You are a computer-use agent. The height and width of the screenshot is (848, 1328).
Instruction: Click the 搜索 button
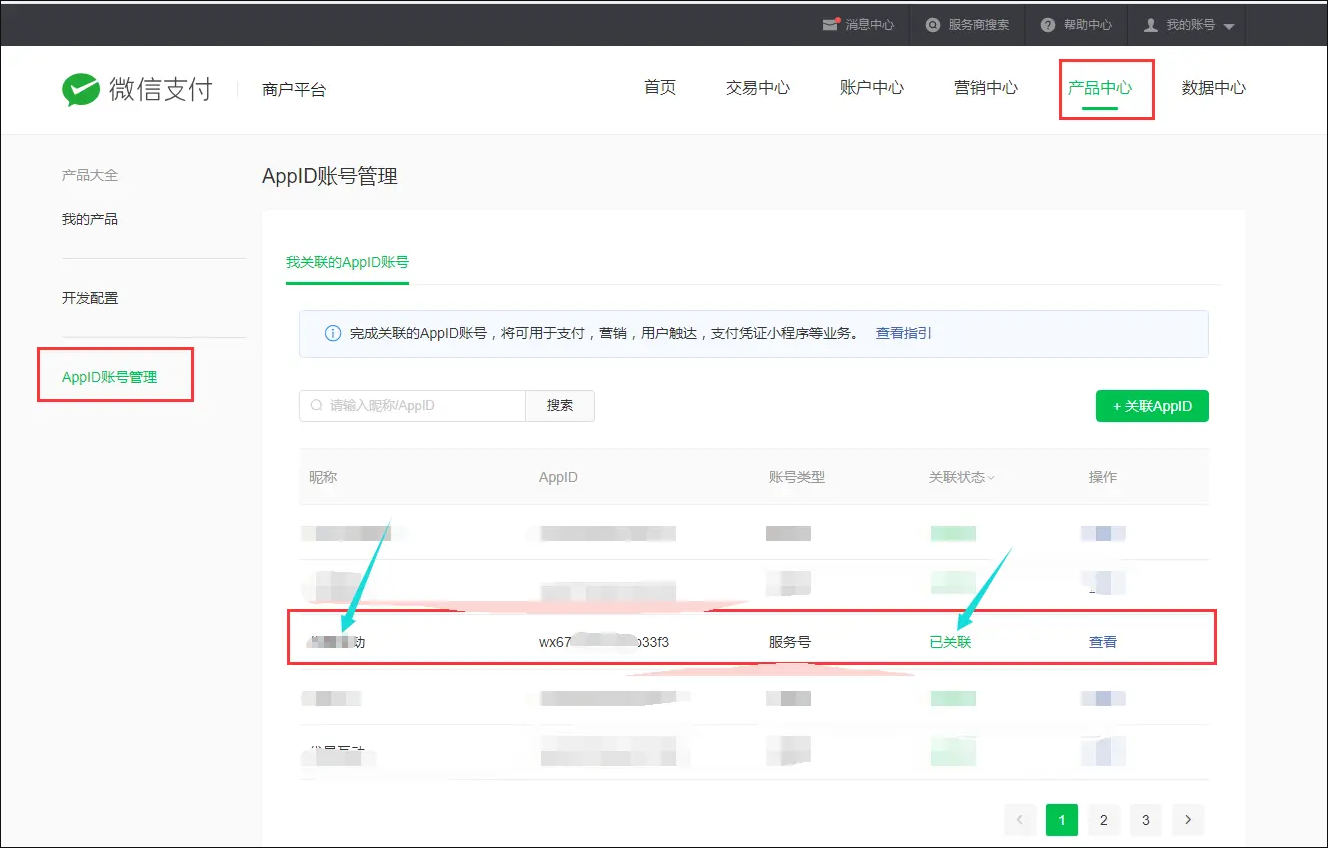pyautogui.click(x=560, y=405)
